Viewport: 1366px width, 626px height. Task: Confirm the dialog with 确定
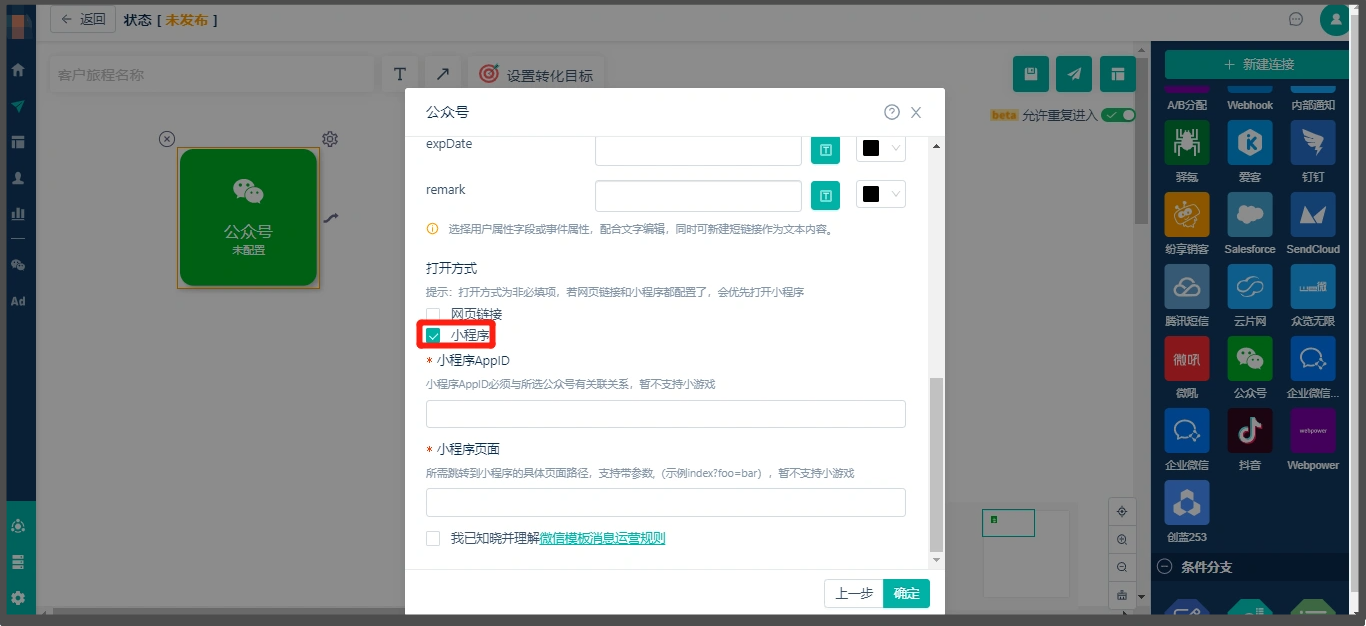coord(907,593)
